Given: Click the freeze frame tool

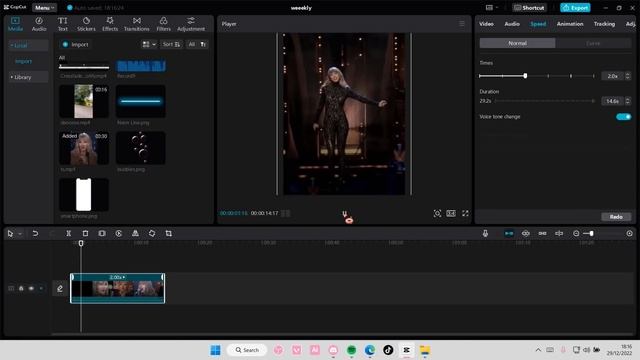Looking at the screenshot, I should click(102, 233).
